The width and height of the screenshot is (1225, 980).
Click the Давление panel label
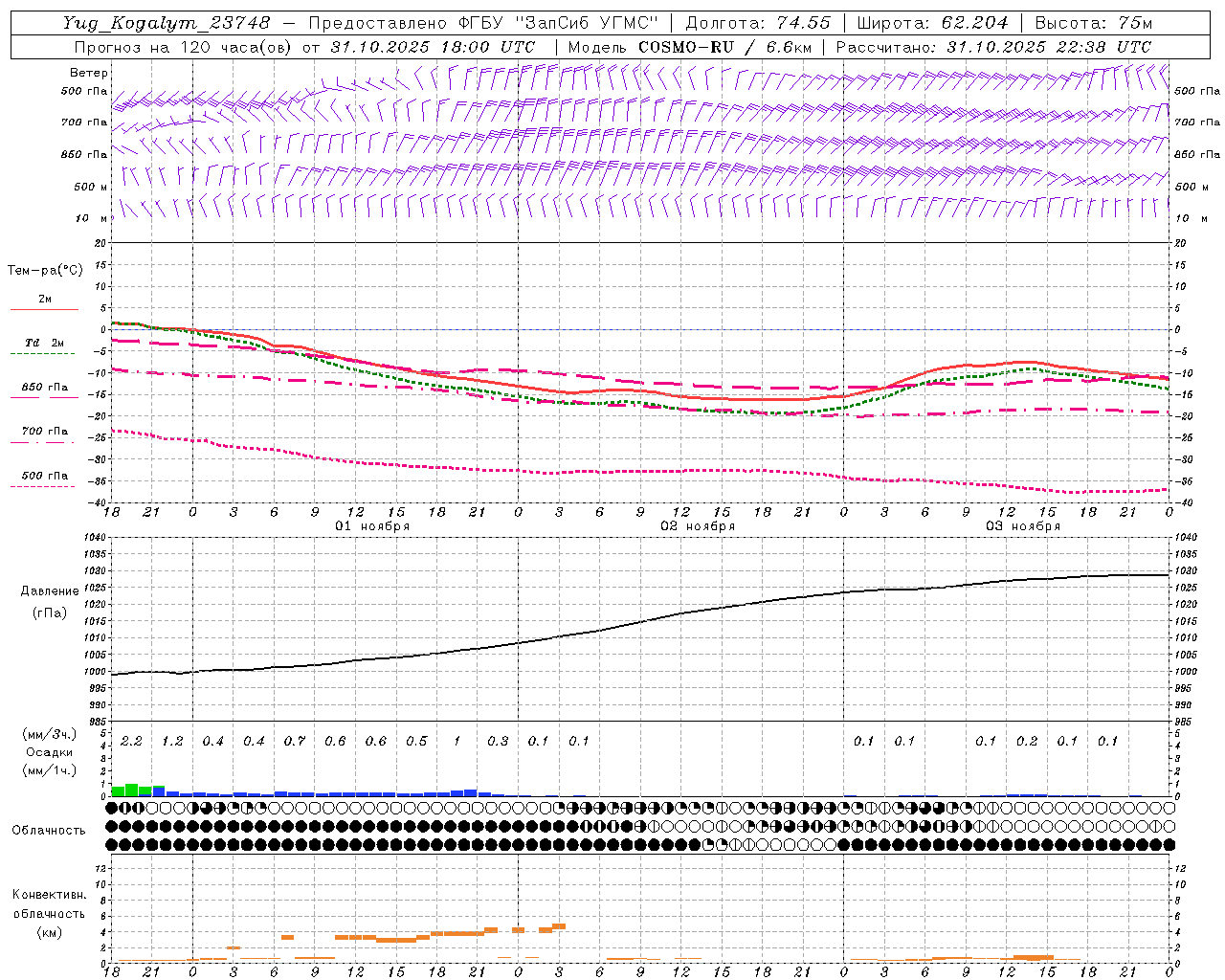(x=50, y=591)
